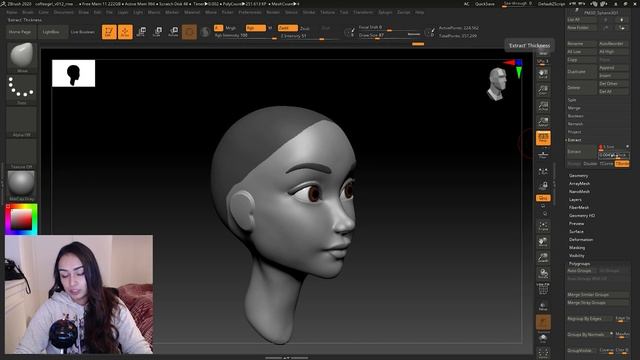
Task: Select the Draw mode button
Action: pos(125,32)
